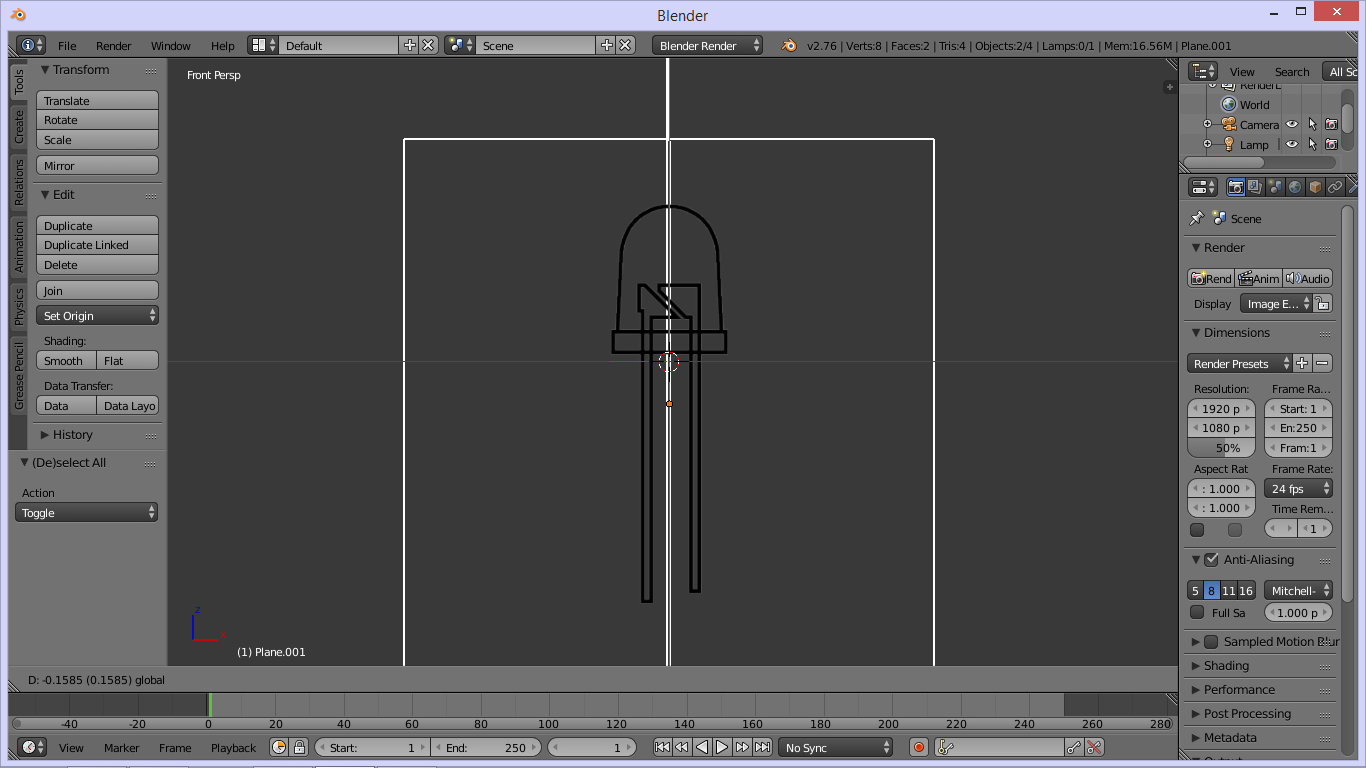Select the Render Layers properties tab icon
Image resolution: width=1366 pixels, height=768 pixels.
point(1255,187)
